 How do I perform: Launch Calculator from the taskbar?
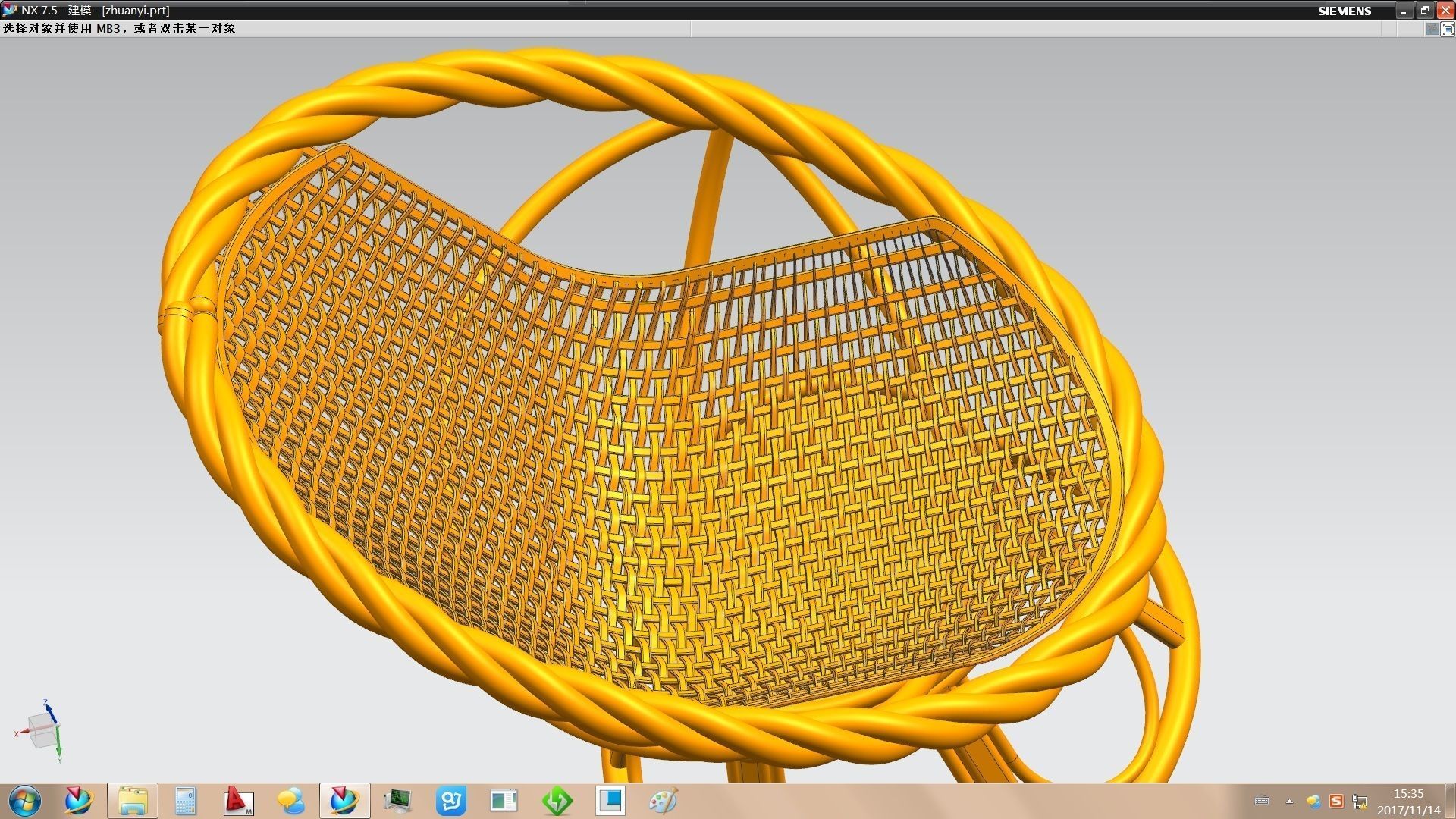click(186, 801)
